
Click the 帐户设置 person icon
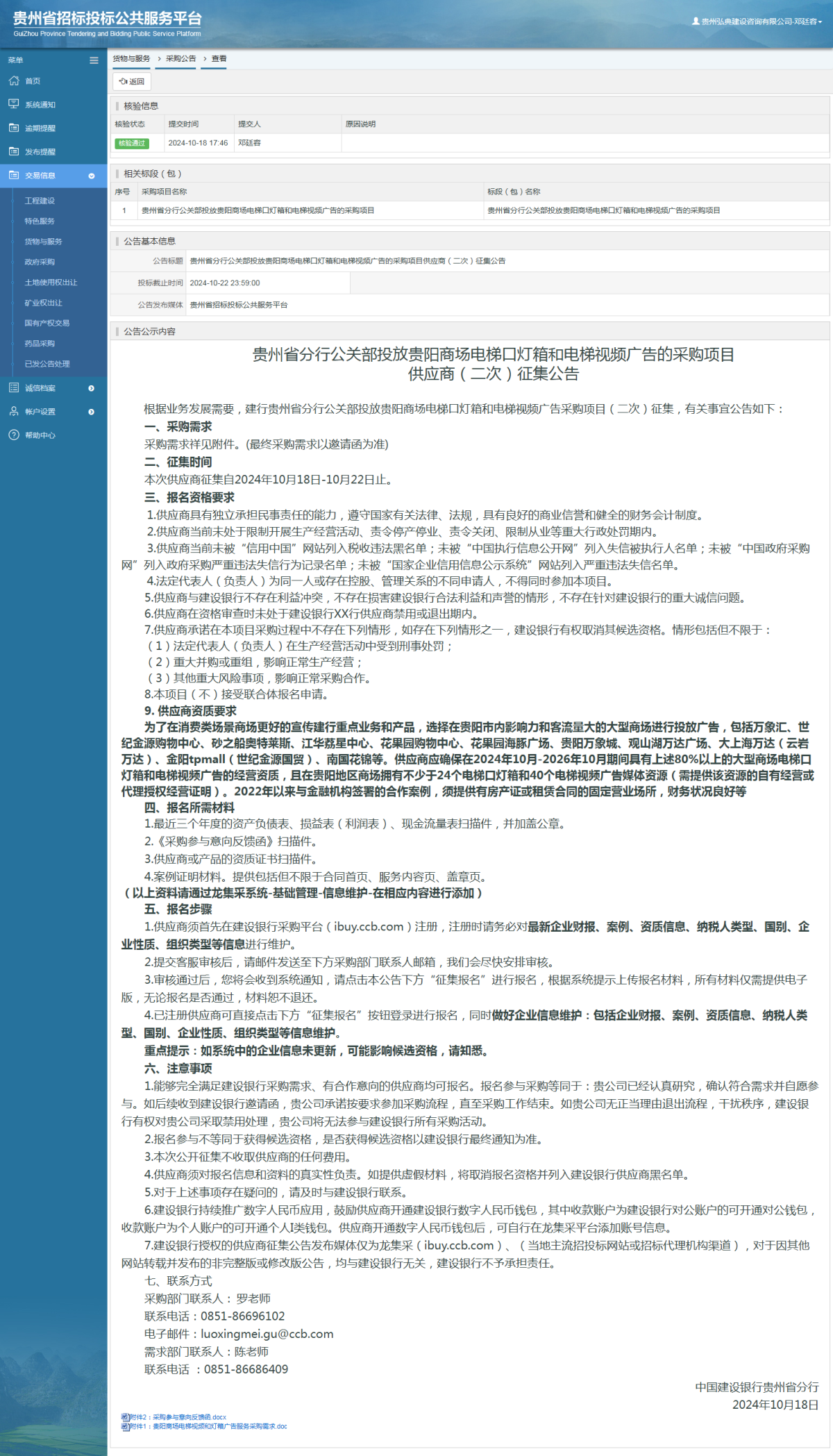tap(14, 412)
